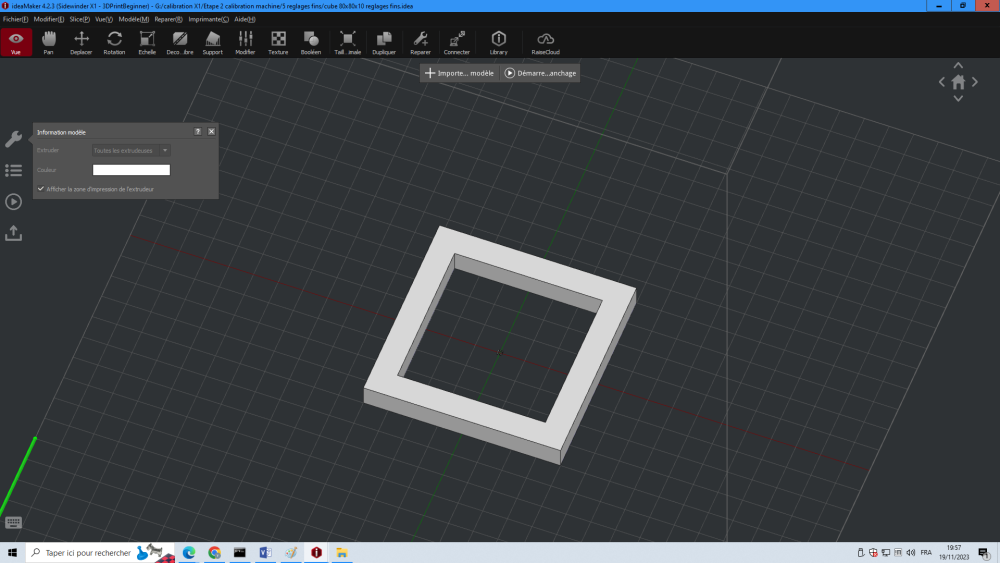Rotate view right with right arrow
This screenshot has width=1000, height=563.
point(974,82)
